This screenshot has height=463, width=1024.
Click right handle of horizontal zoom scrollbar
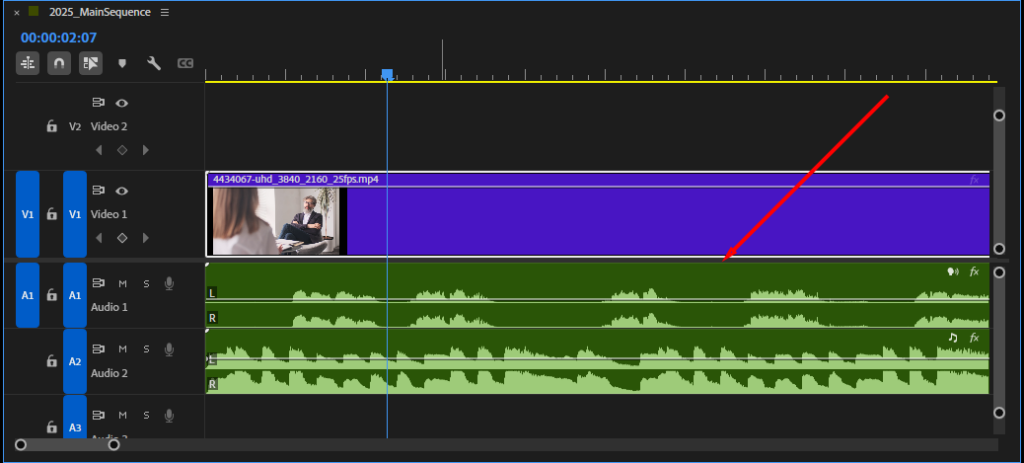pyautogui.click(x=114, y=445)
